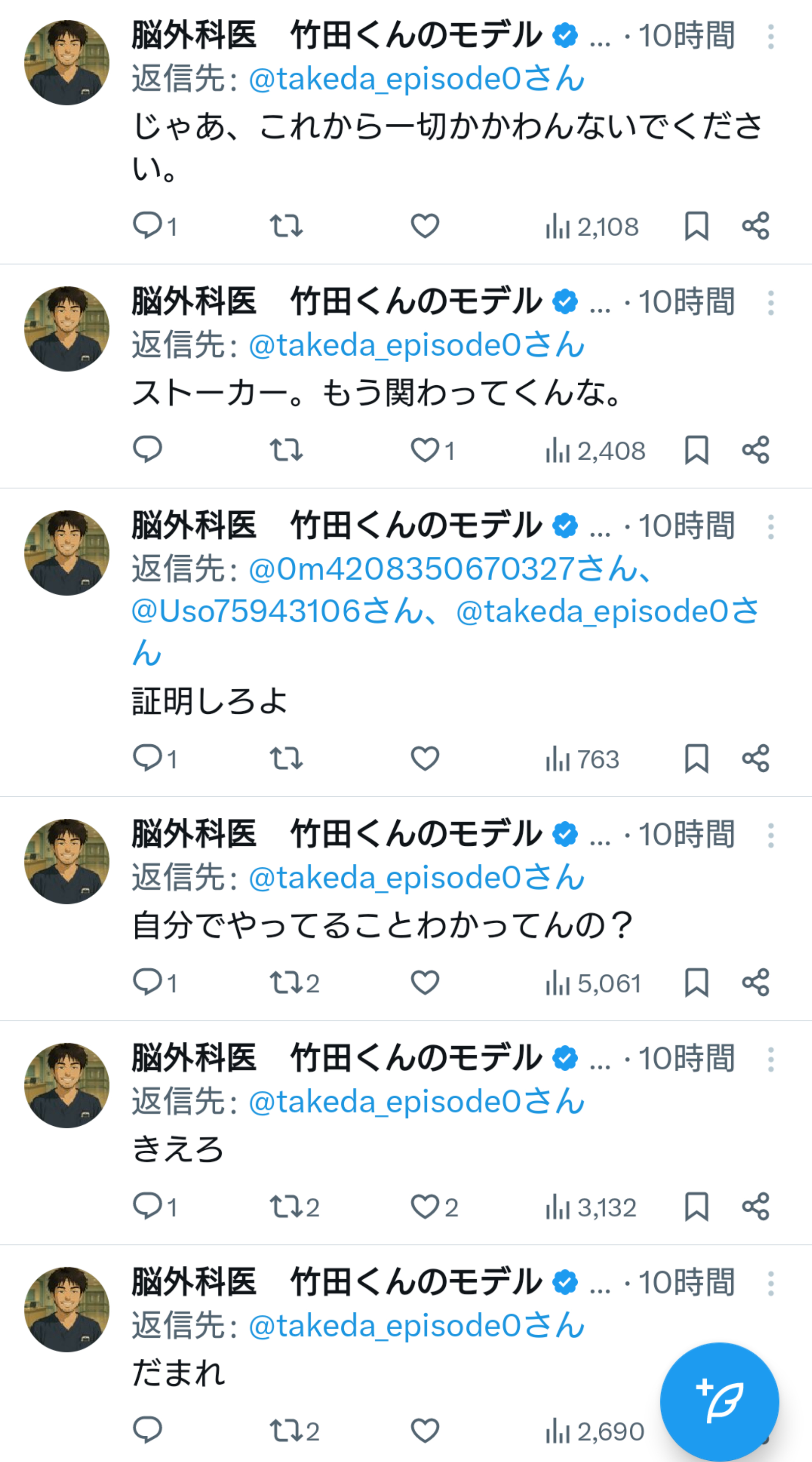View analytics with 2,108 views

592,226
